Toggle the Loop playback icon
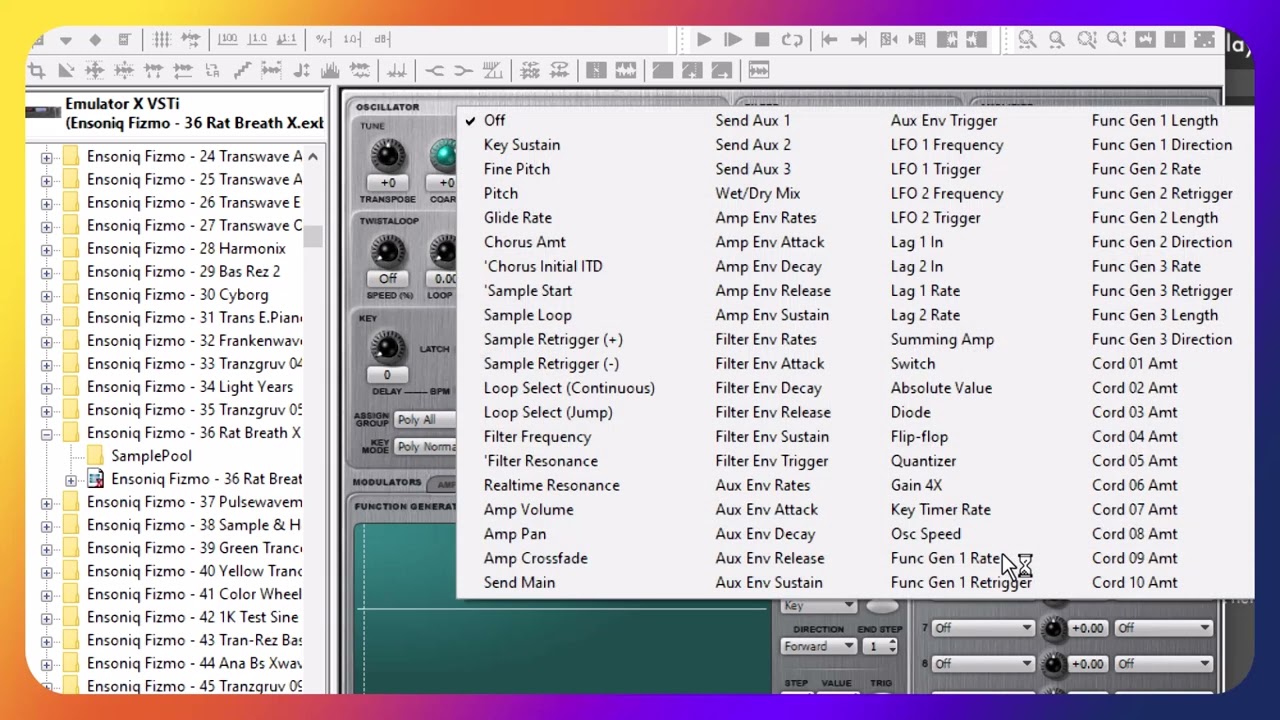Viewport: 1280px width, 720px height. tap(792, 40)
